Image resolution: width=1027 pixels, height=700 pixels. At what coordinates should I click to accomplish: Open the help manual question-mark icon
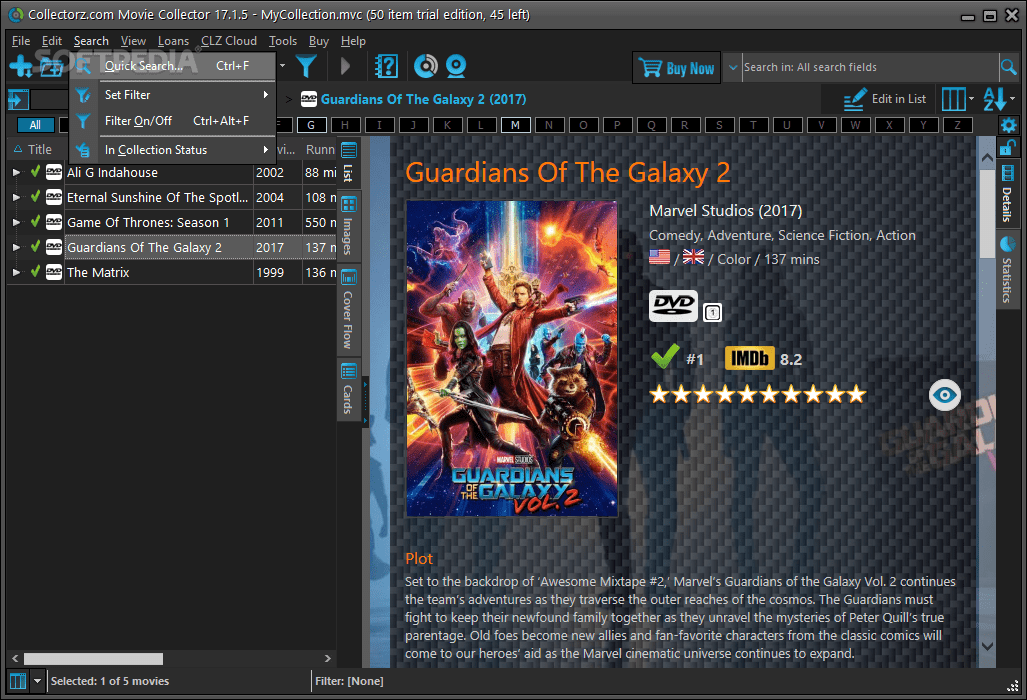click(386, 66)
